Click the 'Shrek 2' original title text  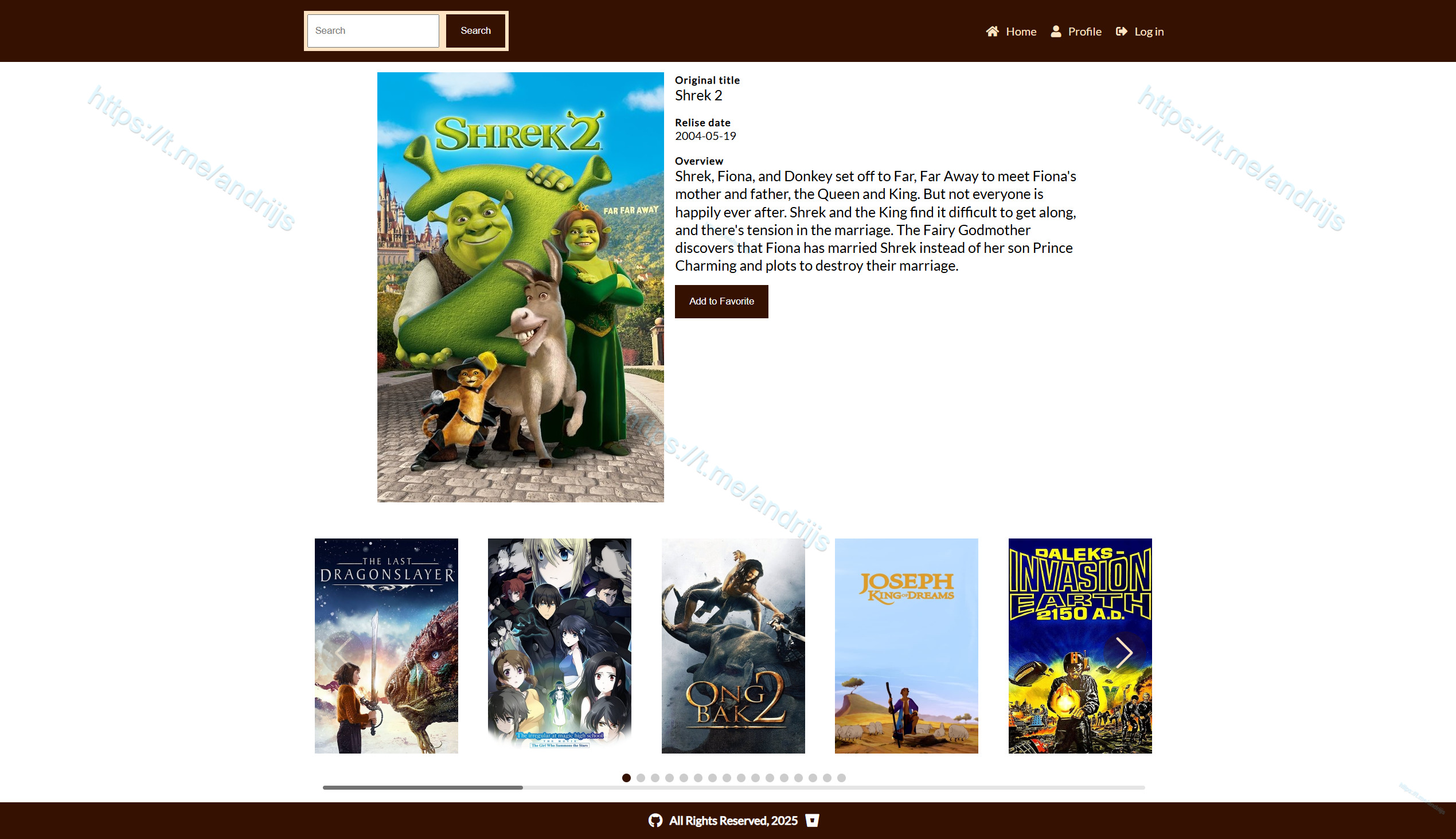(x=698, y=95)
